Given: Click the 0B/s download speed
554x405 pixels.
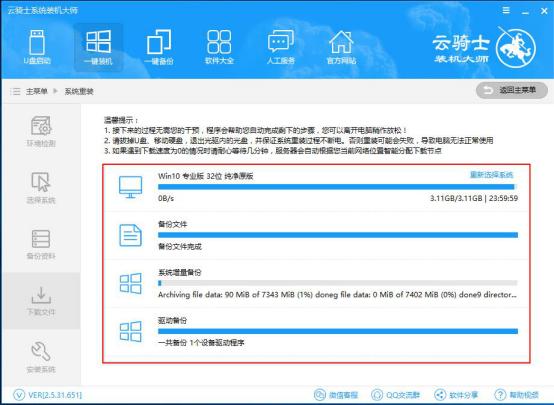Looking at the screenshot, I should 166,198.
